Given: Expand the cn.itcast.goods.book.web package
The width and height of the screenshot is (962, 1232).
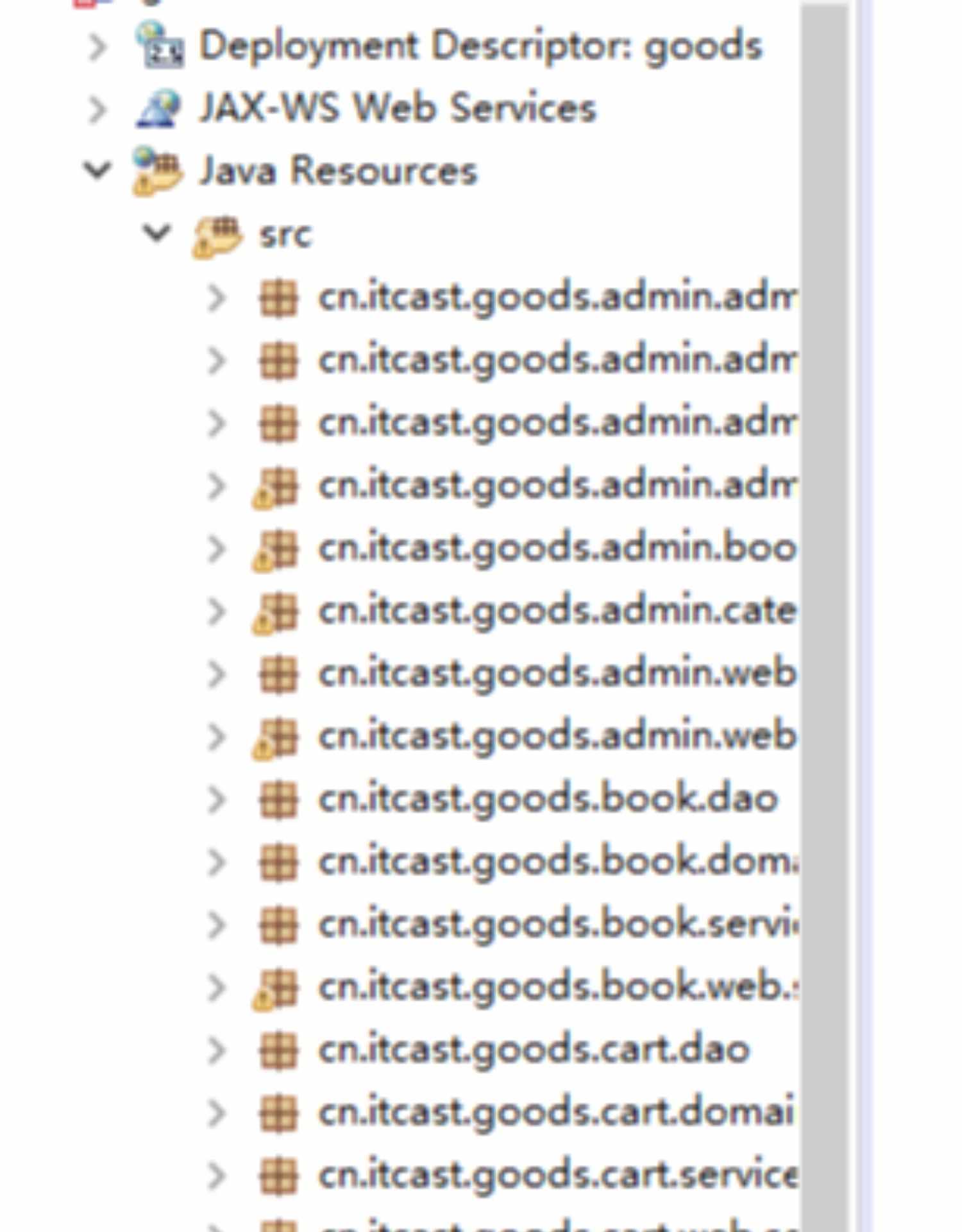Looking at the screenshot, I should click(217, 989).
